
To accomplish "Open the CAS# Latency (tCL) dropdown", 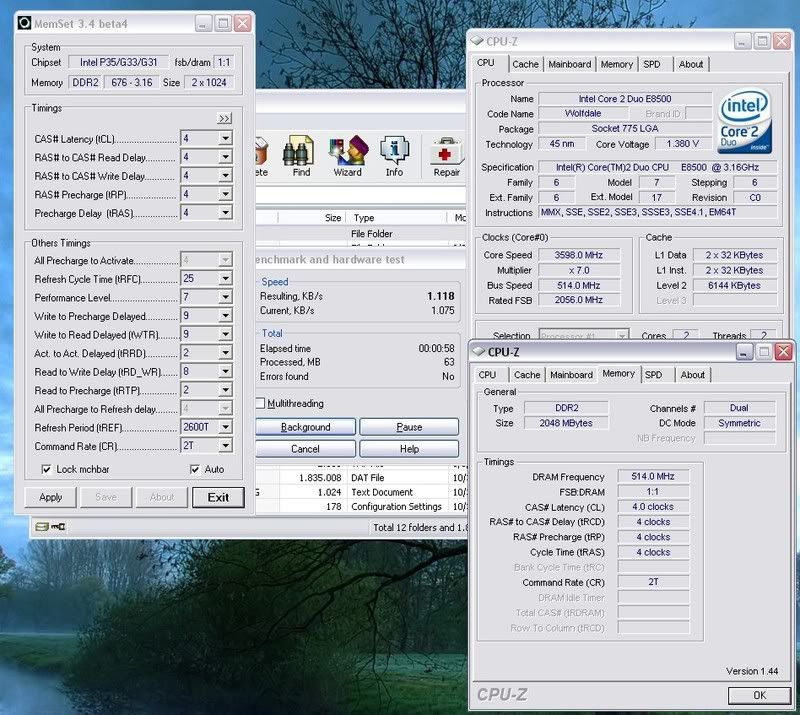I will [225, 138].
